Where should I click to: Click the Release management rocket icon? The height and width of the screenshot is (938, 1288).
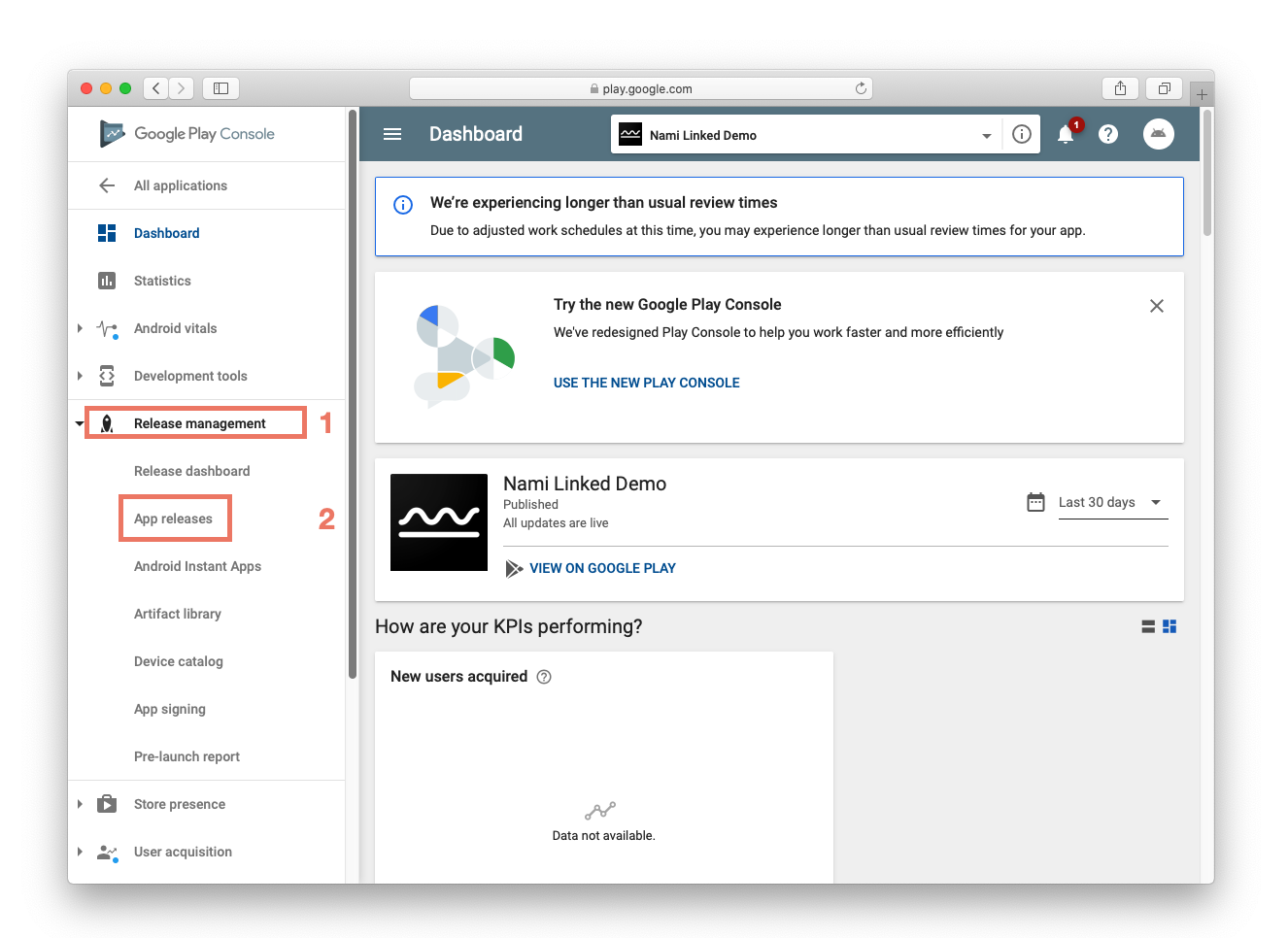click(x=107, y=423)
